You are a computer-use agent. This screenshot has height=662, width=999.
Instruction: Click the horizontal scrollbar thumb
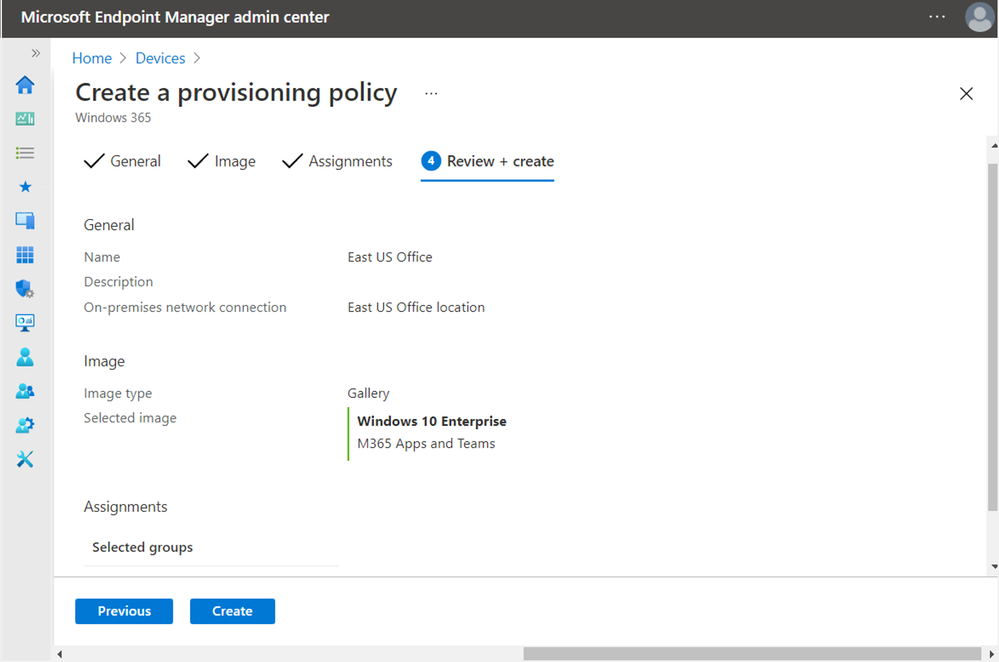pyautogui.click(x=752, y=654)
